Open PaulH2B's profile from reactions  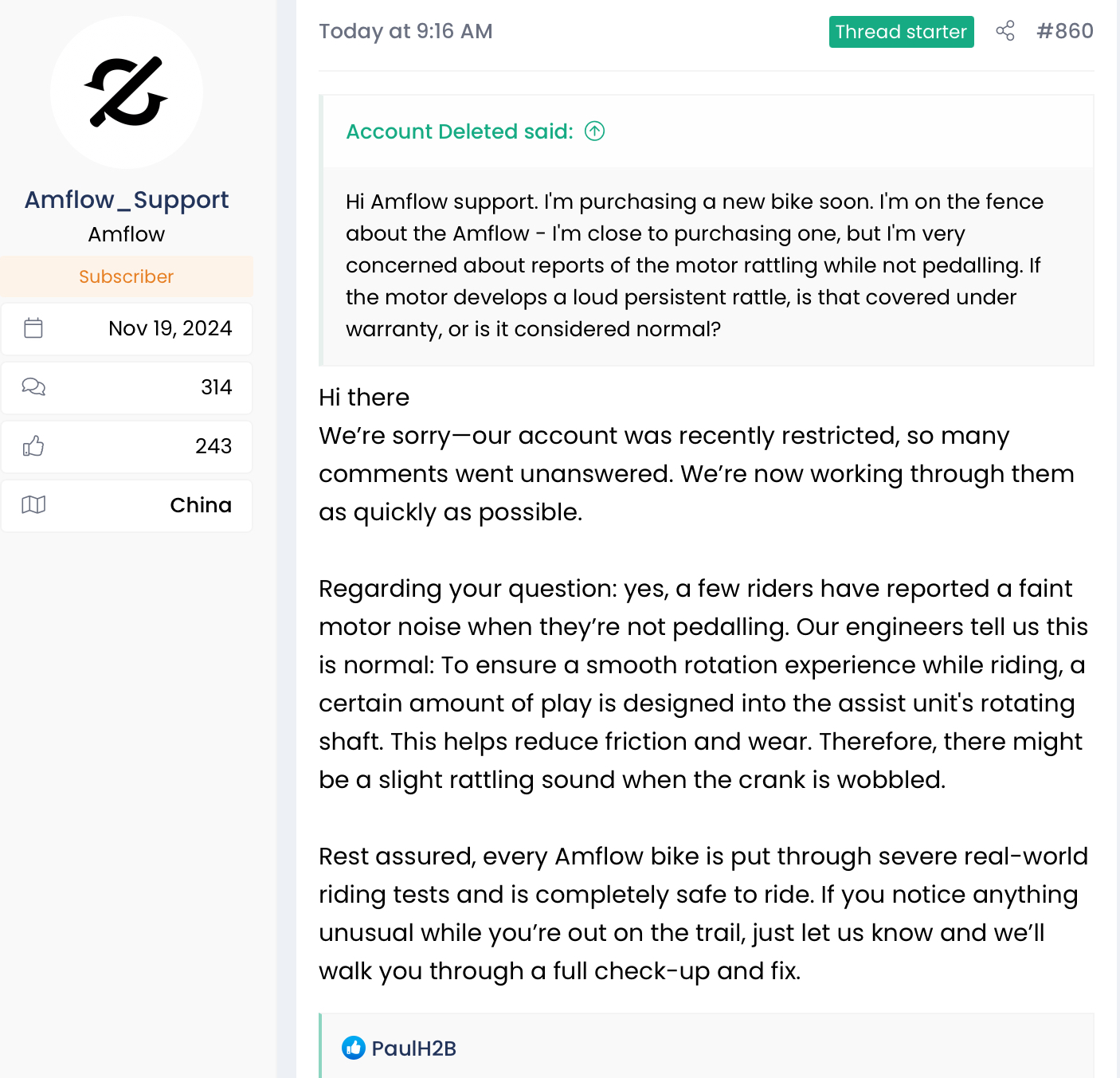pyautogui.click(x=413, y=1049)
